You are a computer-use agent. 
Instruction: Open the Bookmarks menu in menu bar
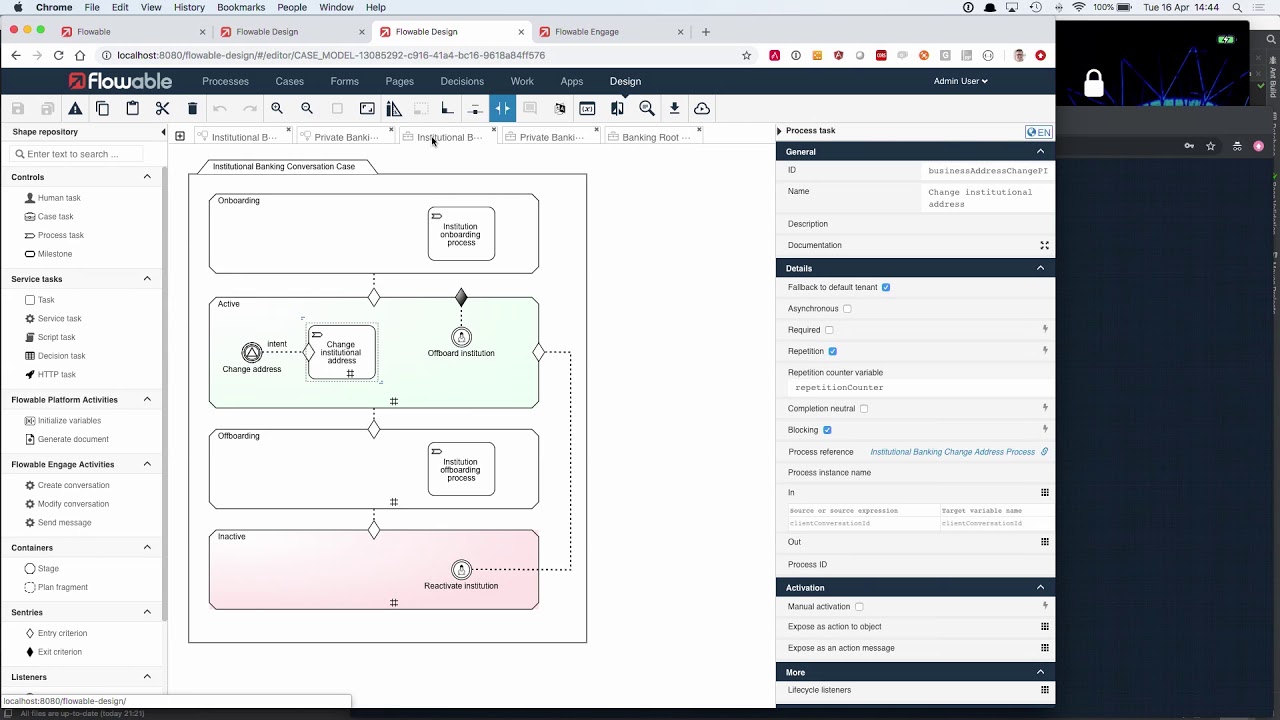click(x=241, y=7)
